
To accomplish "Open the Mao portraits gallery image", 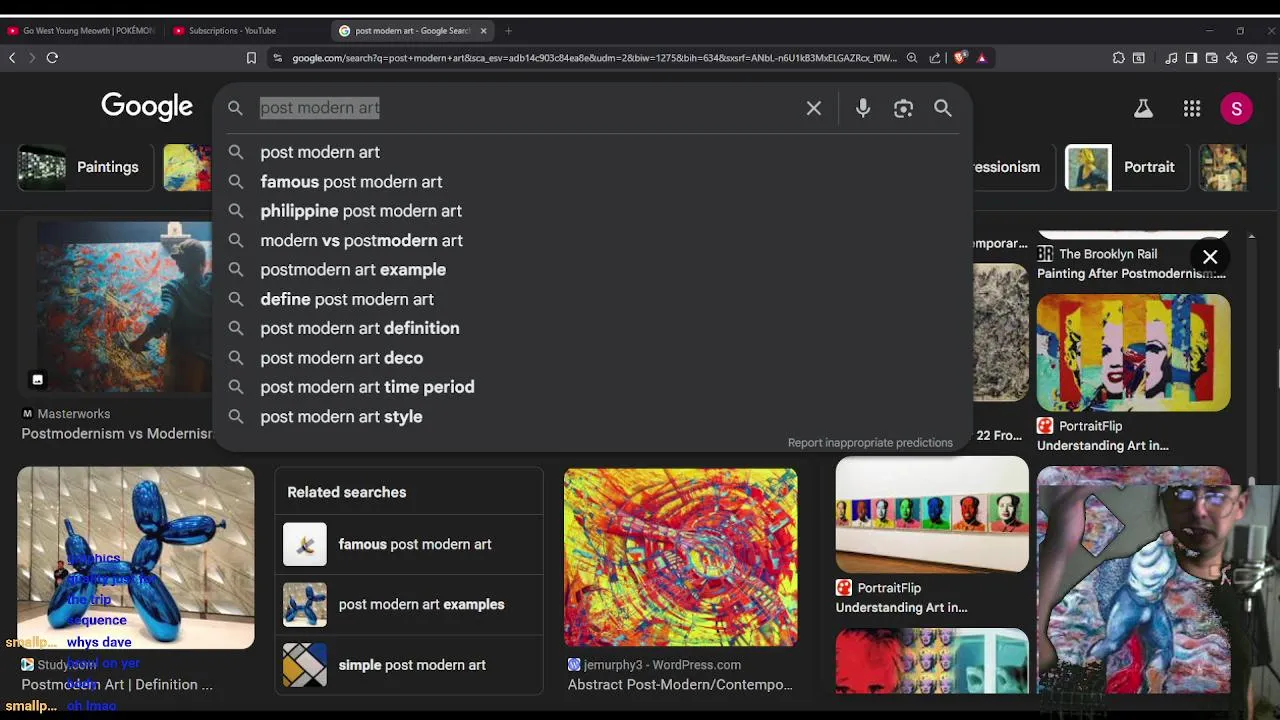I will (932, 515).
